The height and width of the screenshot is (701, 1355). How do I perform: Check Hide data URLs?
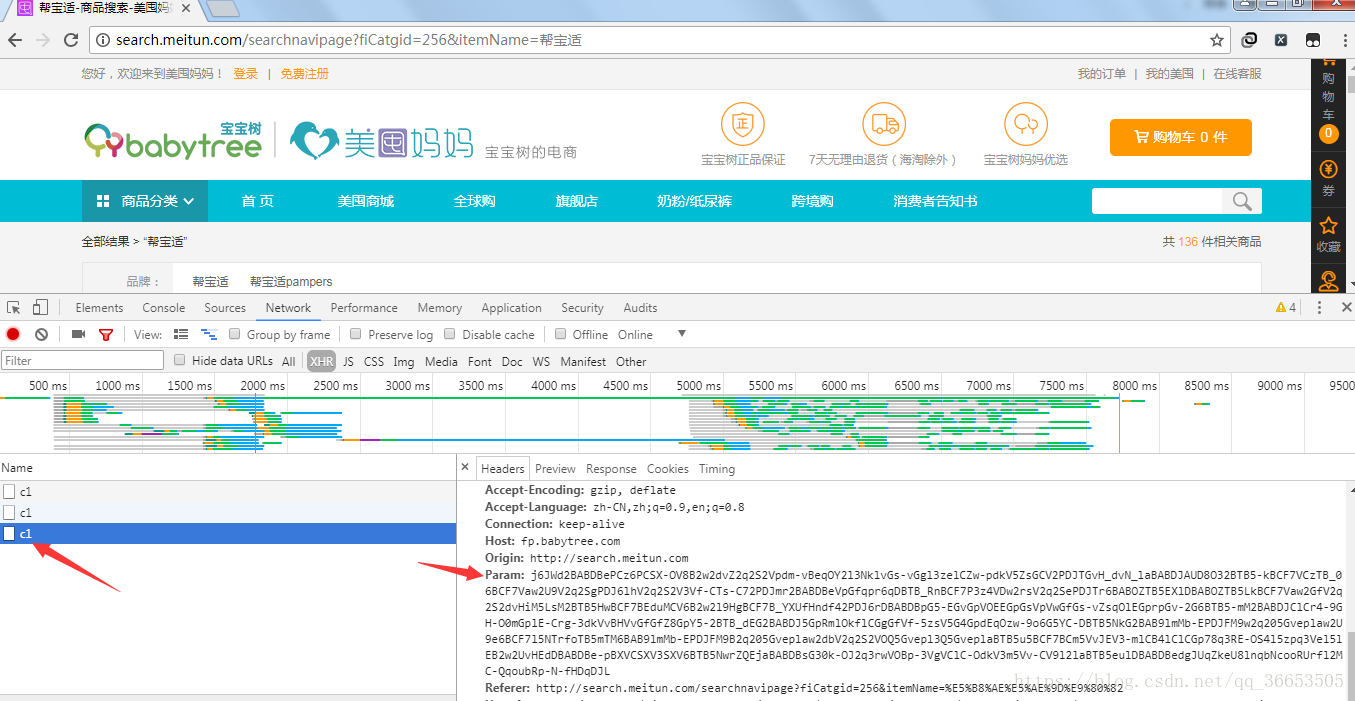pyautogui.click(x=180, y=360)
